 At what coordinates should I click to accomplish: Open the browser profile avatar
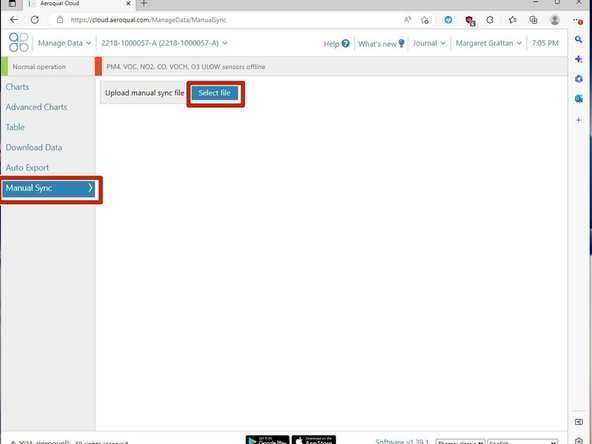[555, 20]
